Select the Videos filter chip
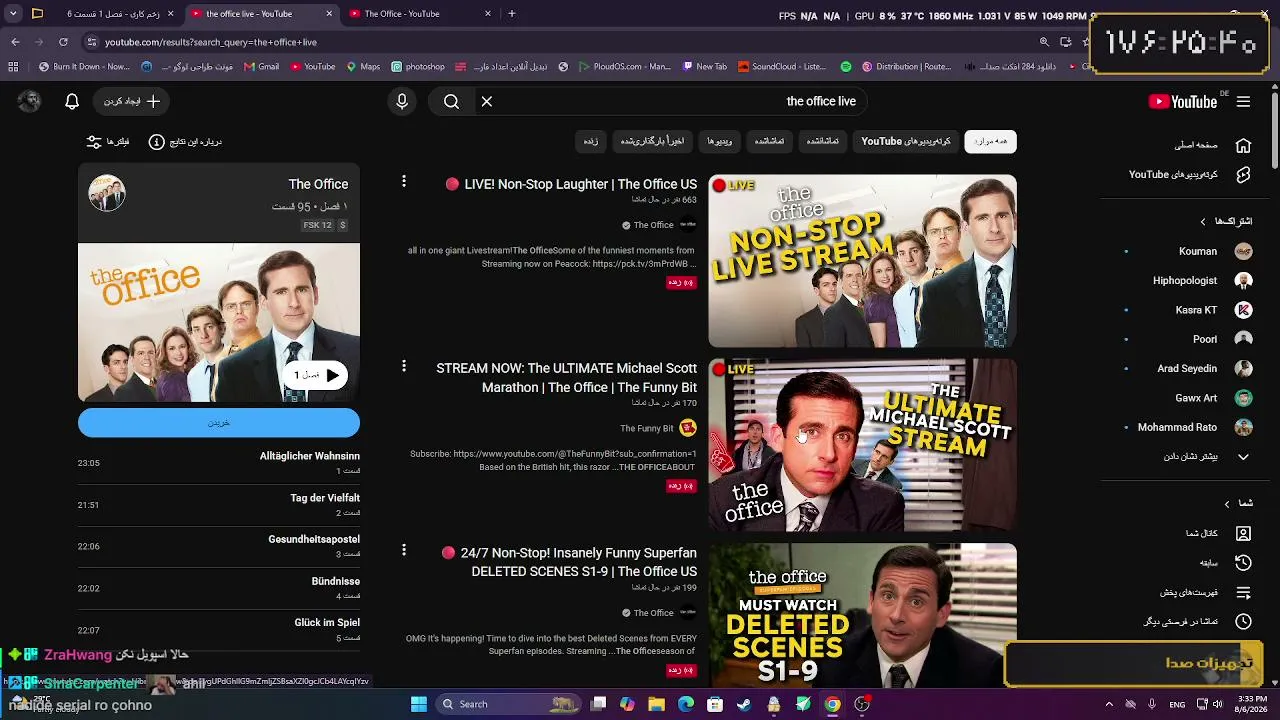 720,142
